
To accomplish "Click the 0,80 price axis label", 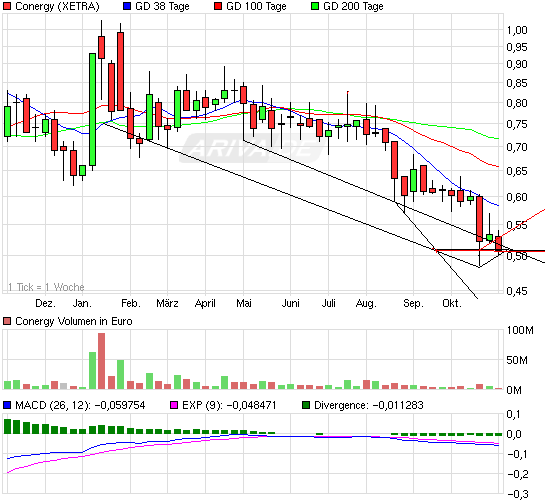I will click(x=517, y=103).
